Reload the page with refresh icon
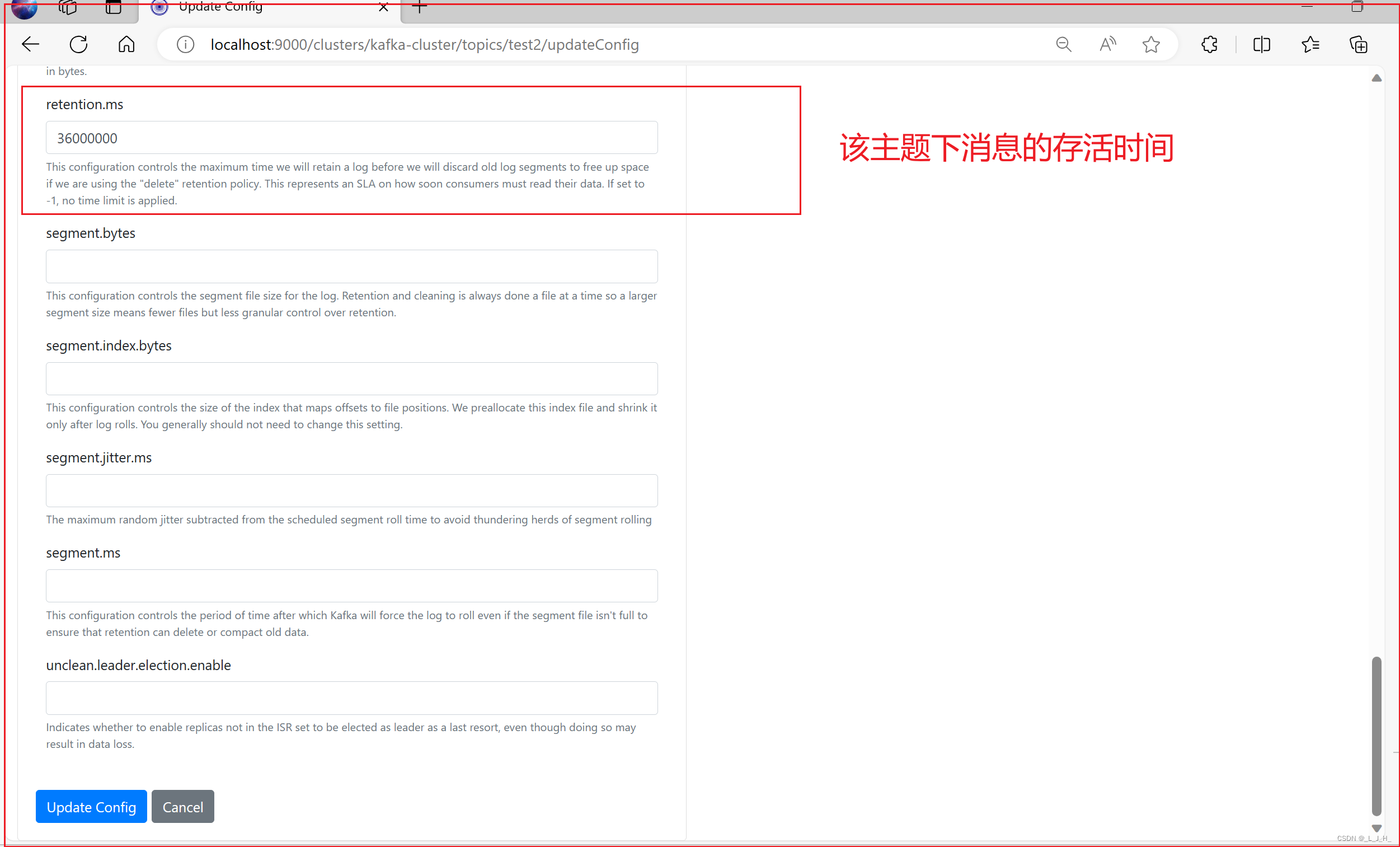This screenshot has width=1400, height=847. click(x=78, y=44)
